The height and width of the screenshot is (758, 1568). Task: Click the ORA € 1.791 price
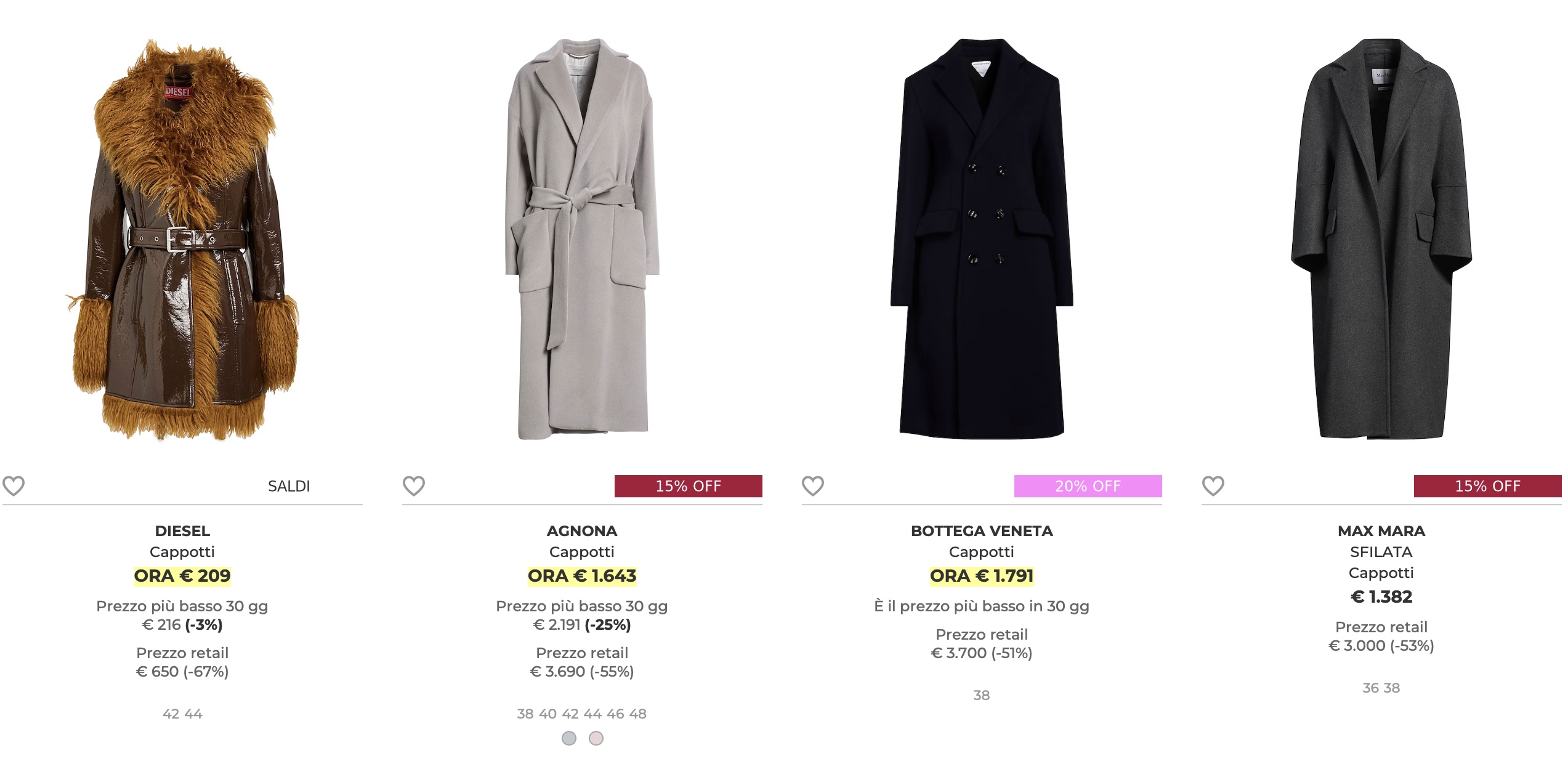point(982,576)
